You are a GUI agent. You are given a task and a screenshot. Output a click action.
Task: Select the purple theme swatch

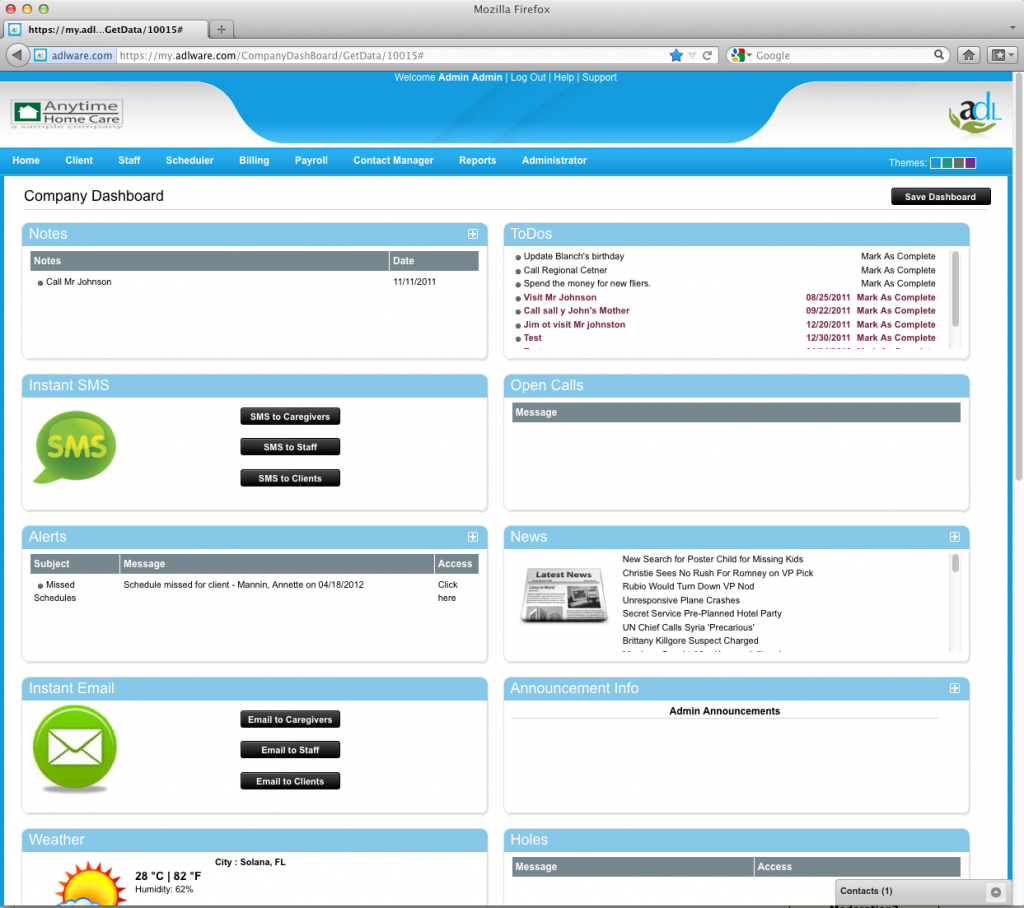(x=969, y=161)
